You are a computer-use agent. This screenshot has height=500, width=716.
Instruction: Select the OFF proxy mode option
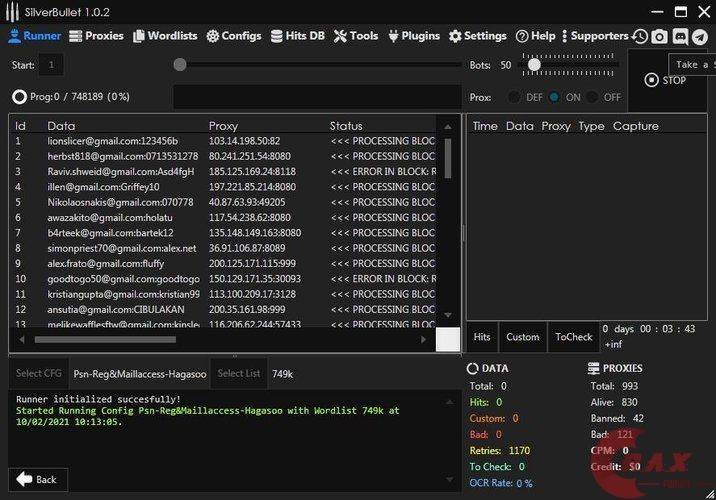[592, 97]
